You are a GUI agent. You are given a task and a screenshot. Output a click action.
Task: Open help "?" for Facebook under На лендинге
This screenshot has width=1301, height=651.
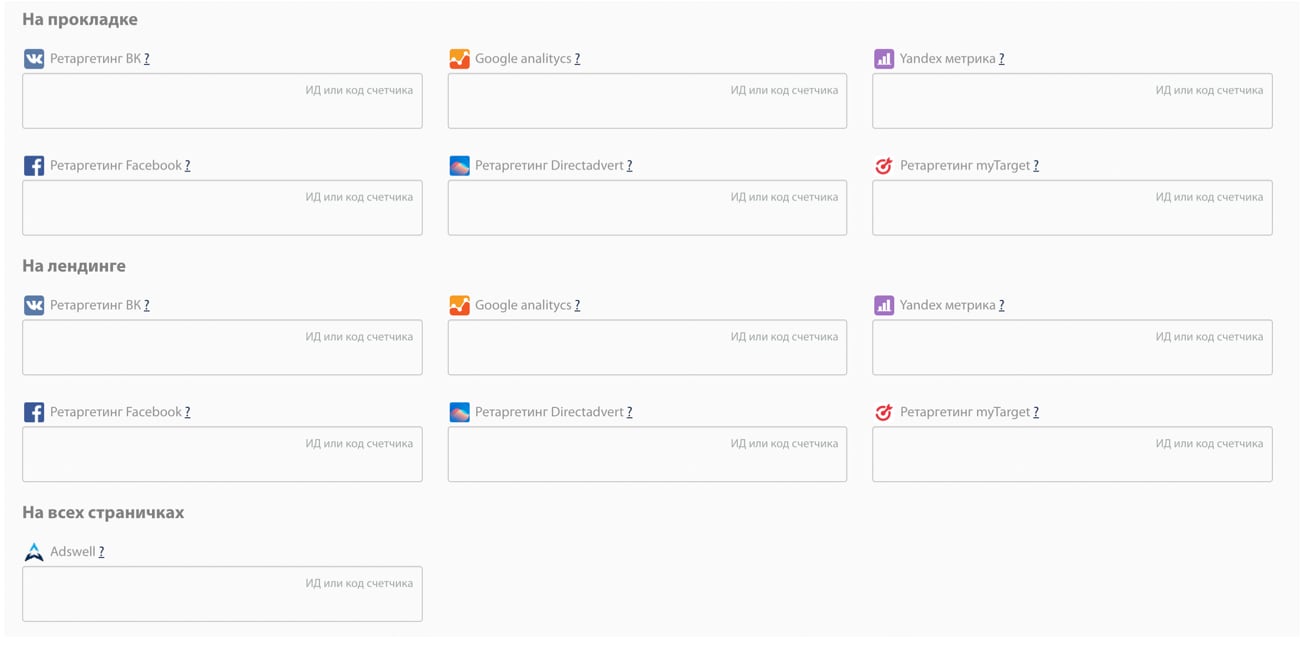click(187, 412)
